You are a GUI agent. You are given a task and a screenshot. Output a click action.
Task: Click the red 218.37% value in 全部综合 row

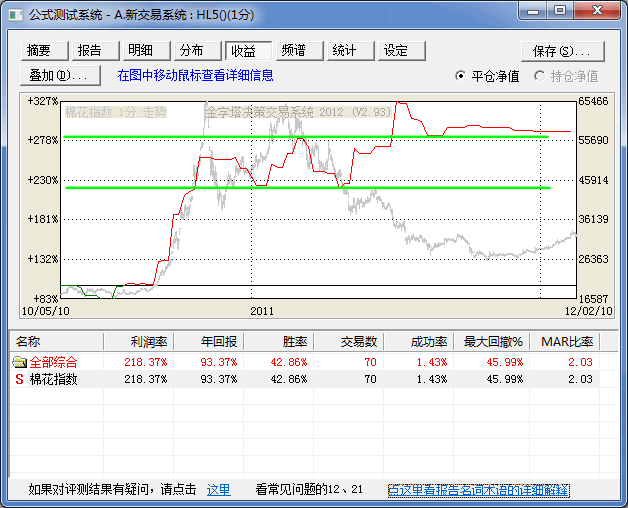tap(145, 362)
